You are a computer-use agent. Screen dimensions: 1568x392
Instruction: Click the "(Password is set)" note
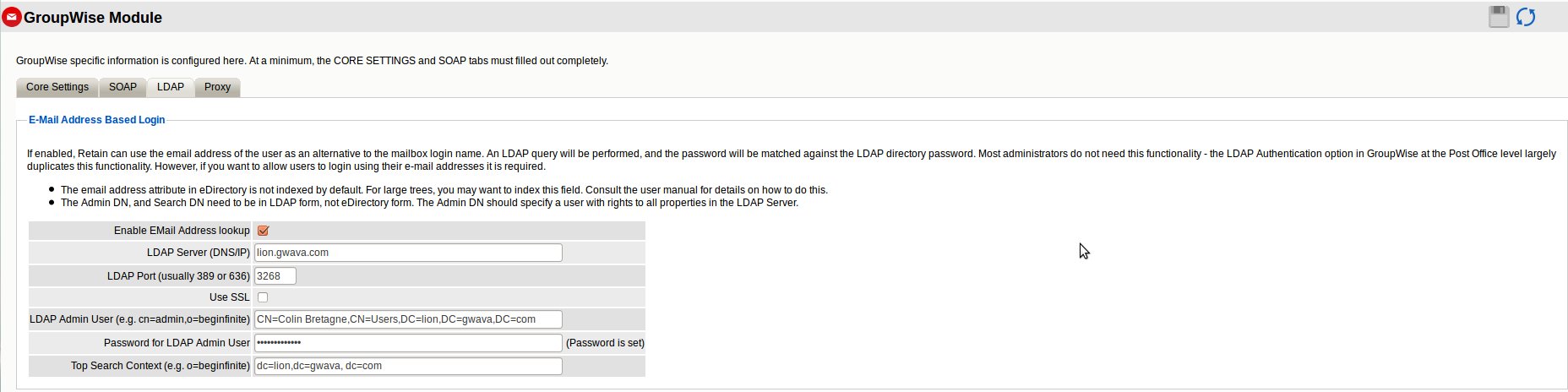click(605, 343)
